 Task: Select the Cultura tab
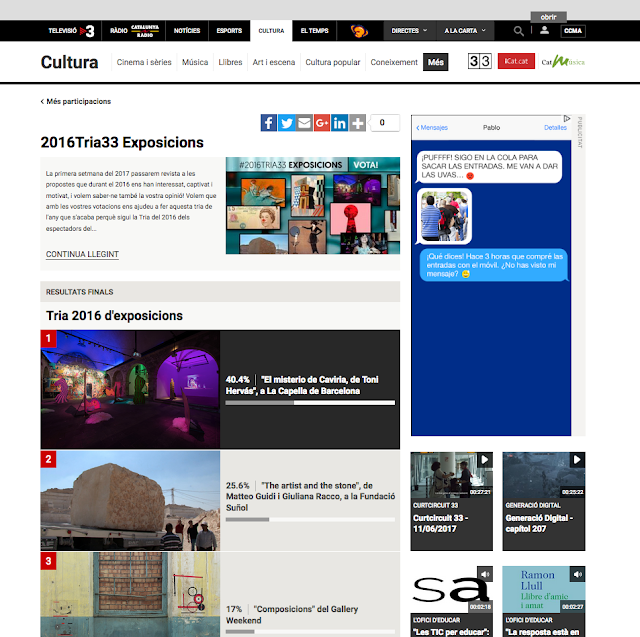(271, 31)
